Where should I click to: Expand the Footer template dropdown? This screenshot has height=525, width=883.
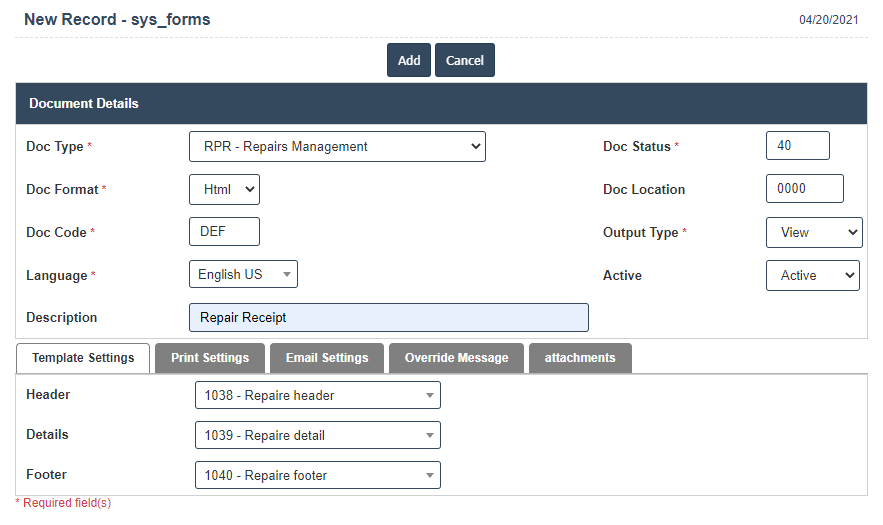click(x=317, y=475)
